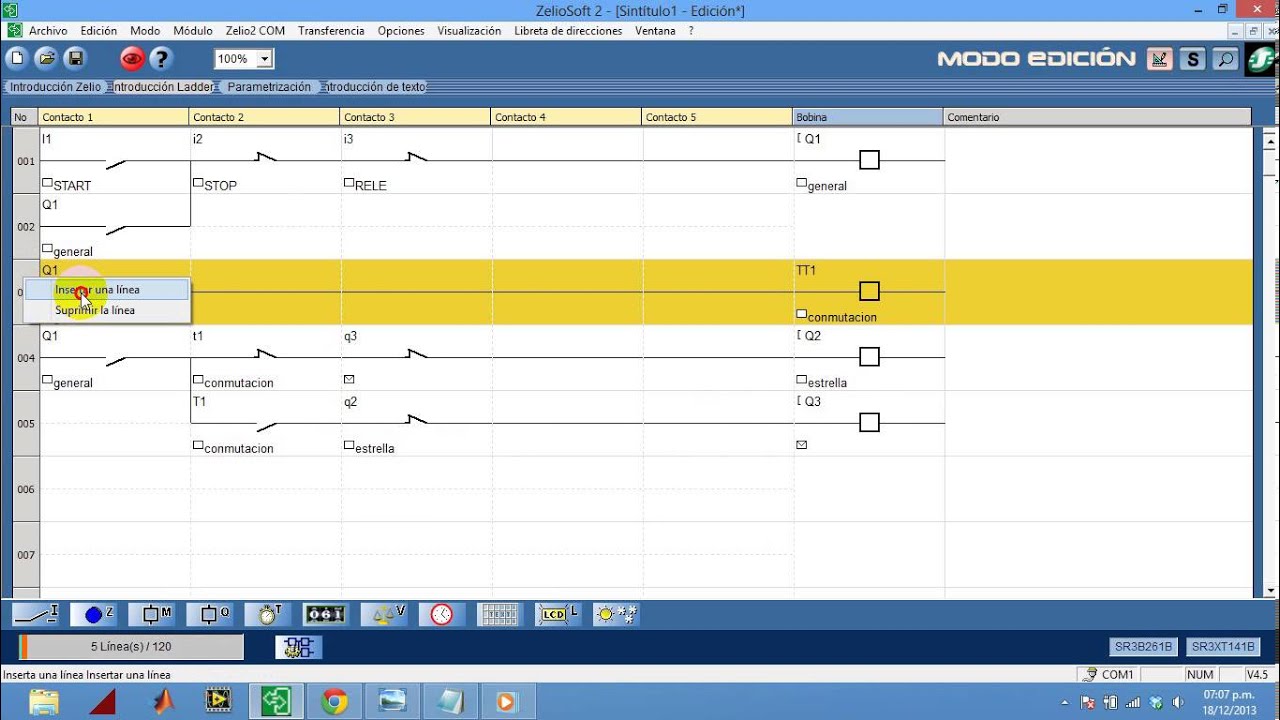
Task: Open the Zelio2 COM menu
Action: pyautogui.click(x=255, y=31)
